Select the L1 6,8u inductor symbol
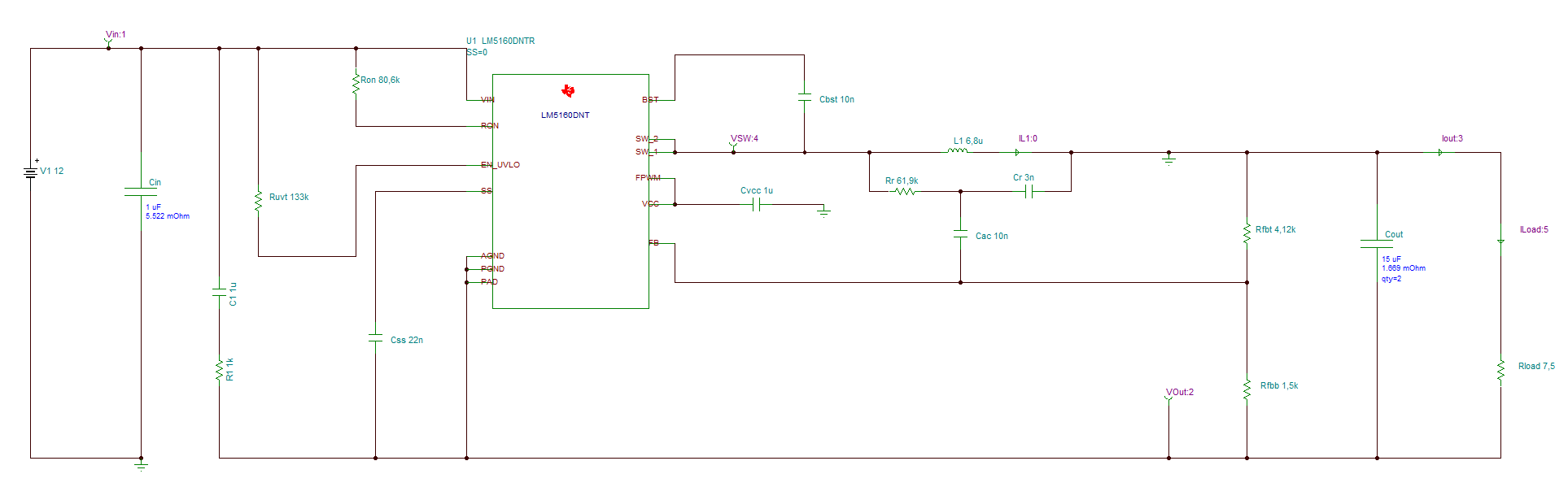Screen dimensions: 1568x487 tap(958, 150)
